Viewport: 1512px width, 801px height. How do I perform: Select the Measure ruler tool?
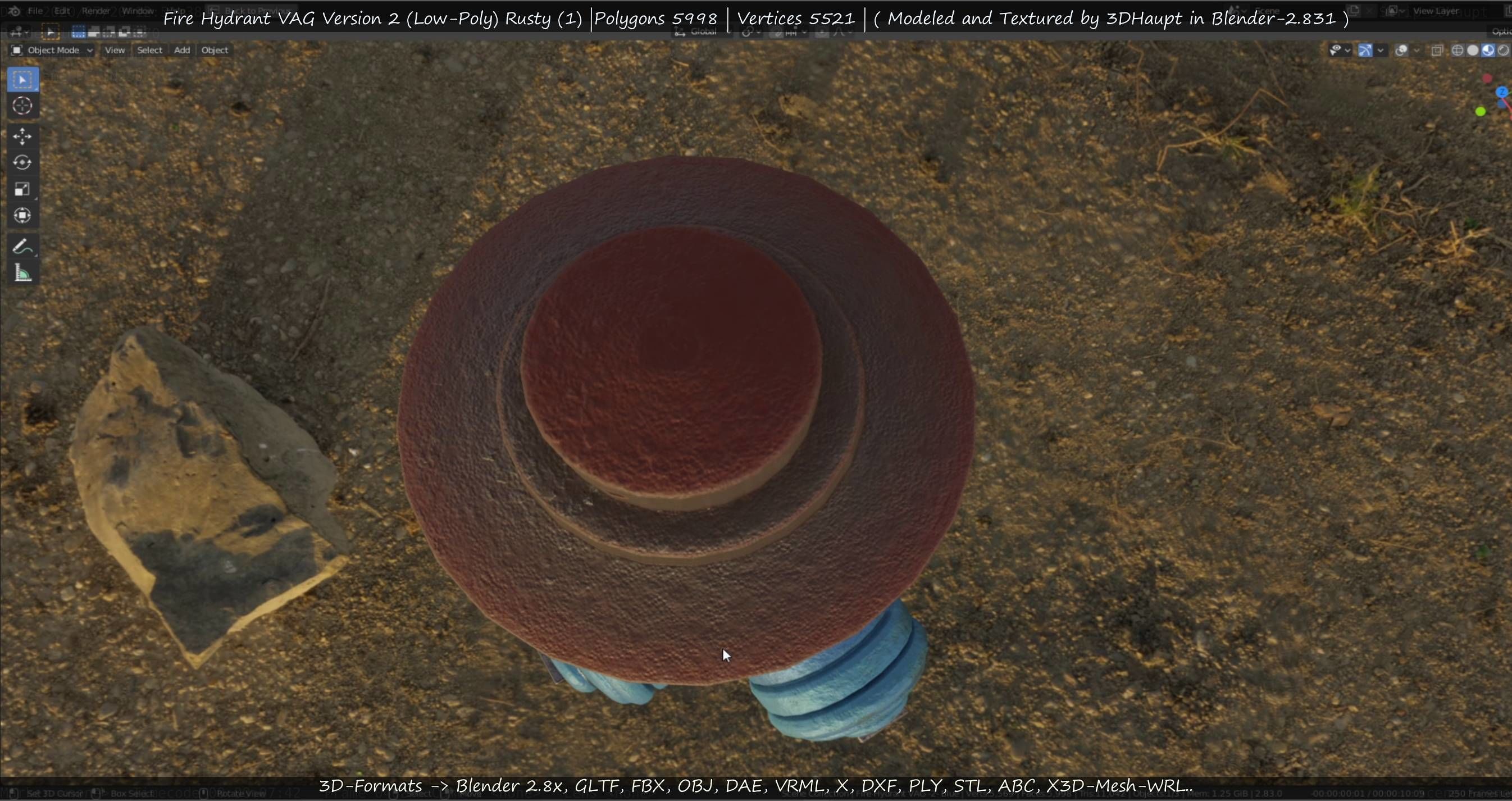tap(23, 273)
